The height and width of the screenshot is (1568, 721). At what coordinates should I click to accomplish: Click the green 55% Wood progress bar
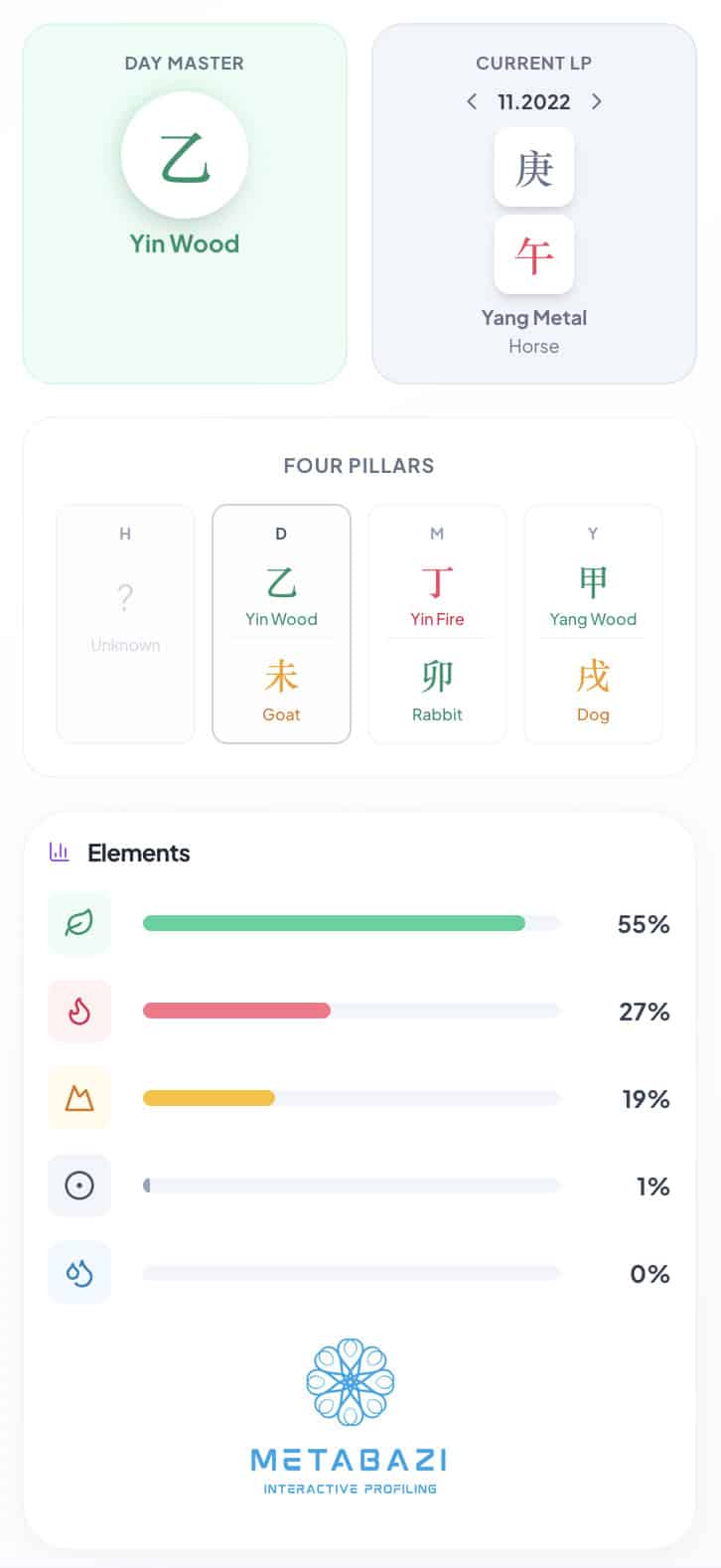point(334,924)
